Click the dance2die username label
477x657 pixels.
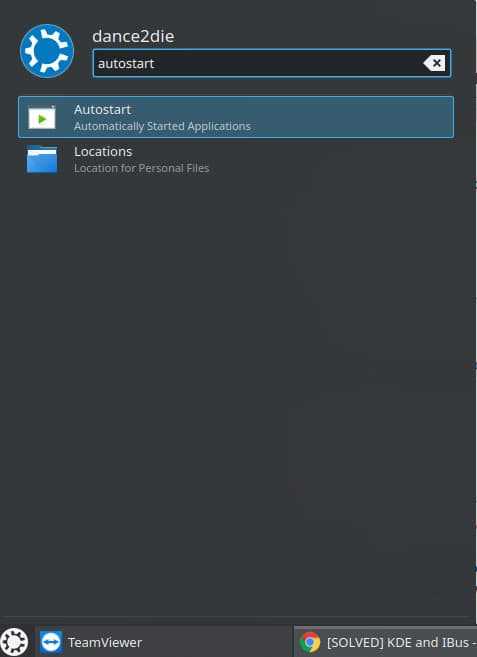133,36
